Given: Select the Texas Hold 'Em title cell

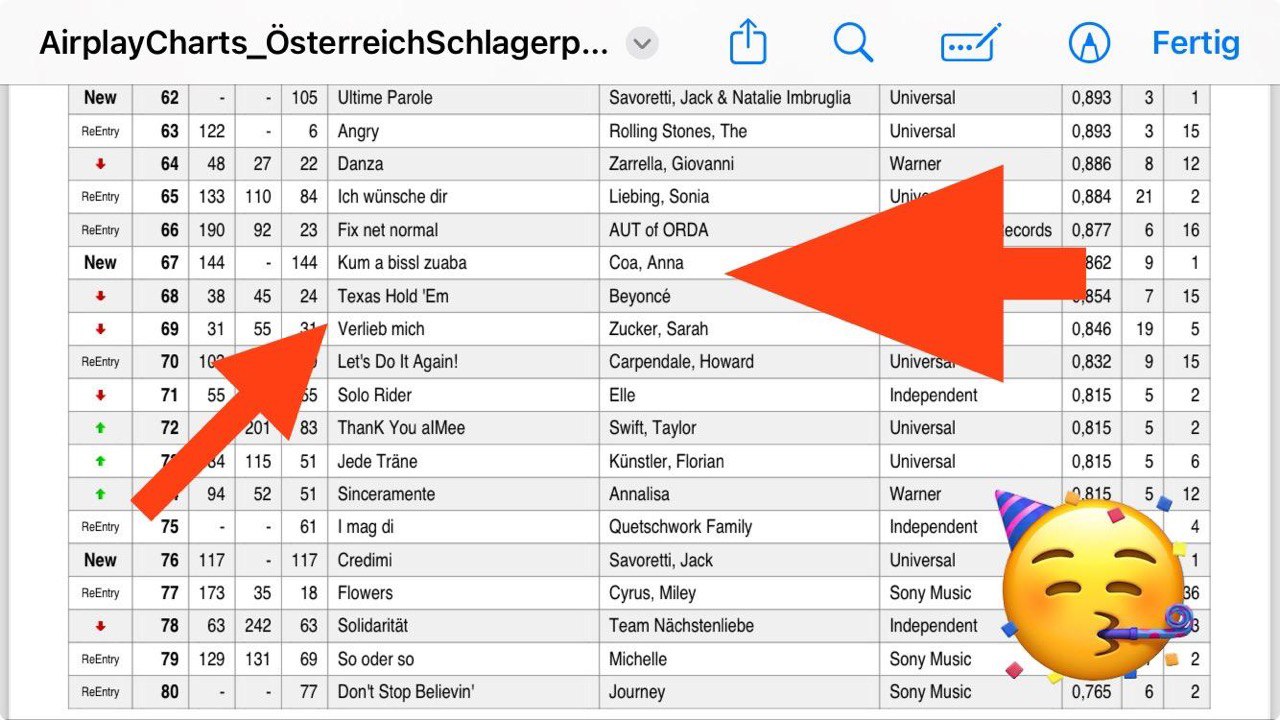Looking at the screenshot, I should point(463,296).
